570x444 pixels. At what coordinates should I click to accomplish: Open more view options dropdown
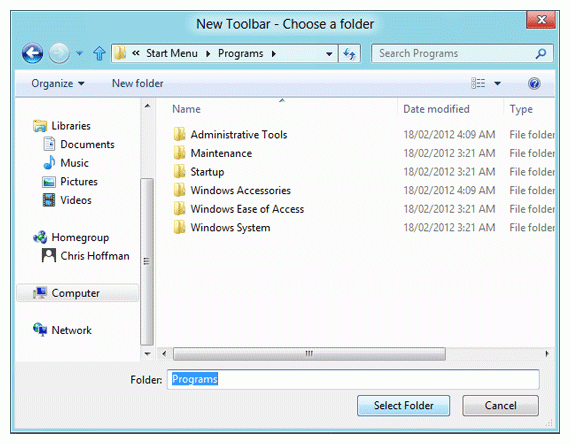click(x=497, y=84)
